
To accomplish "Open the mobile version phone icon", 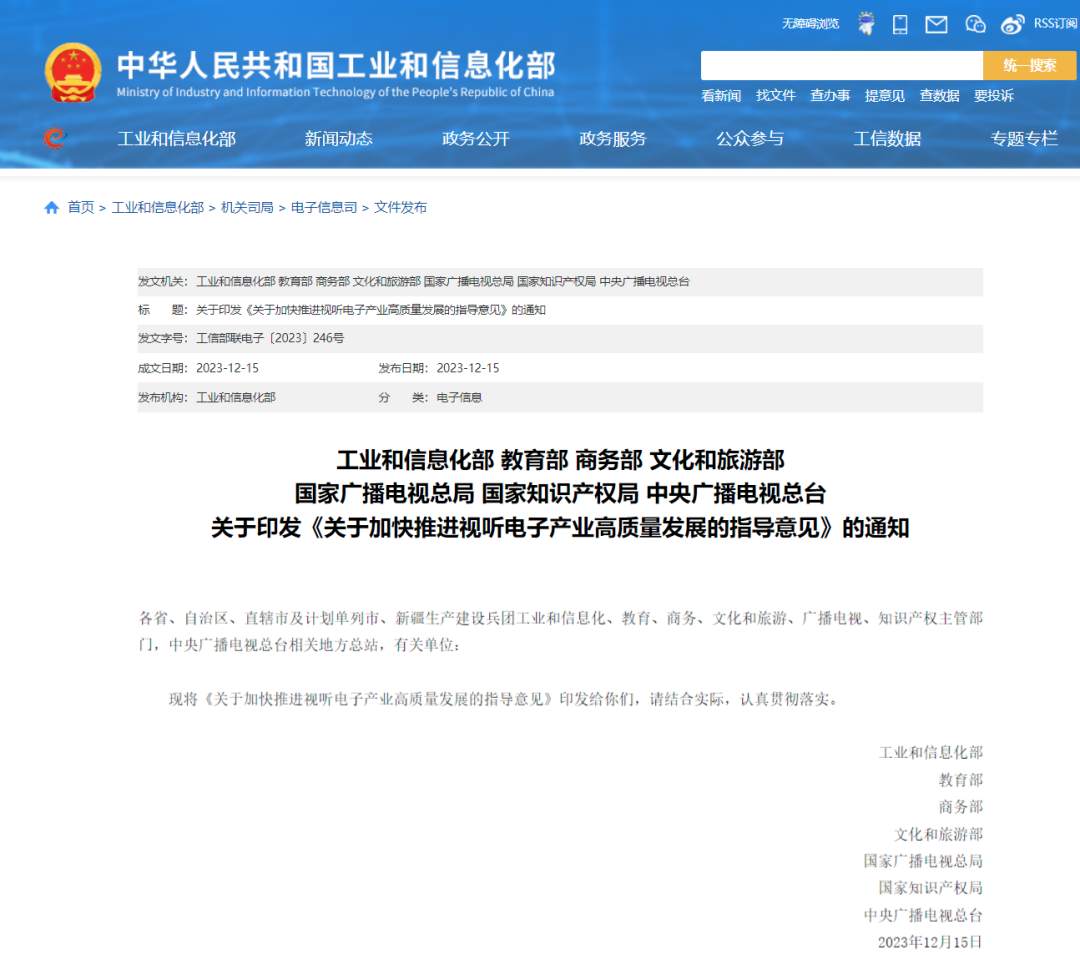I will (900, 24).
